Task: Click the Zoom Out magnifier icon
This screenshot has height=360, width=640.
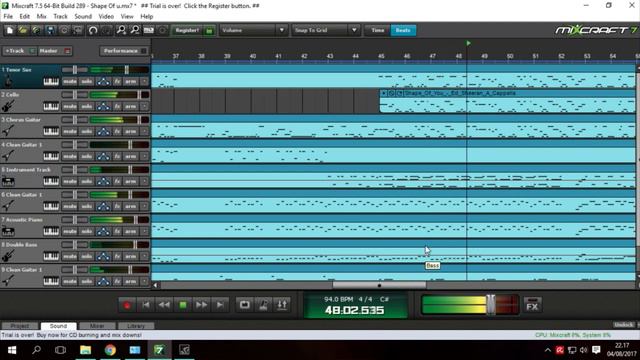Action: 135,30
